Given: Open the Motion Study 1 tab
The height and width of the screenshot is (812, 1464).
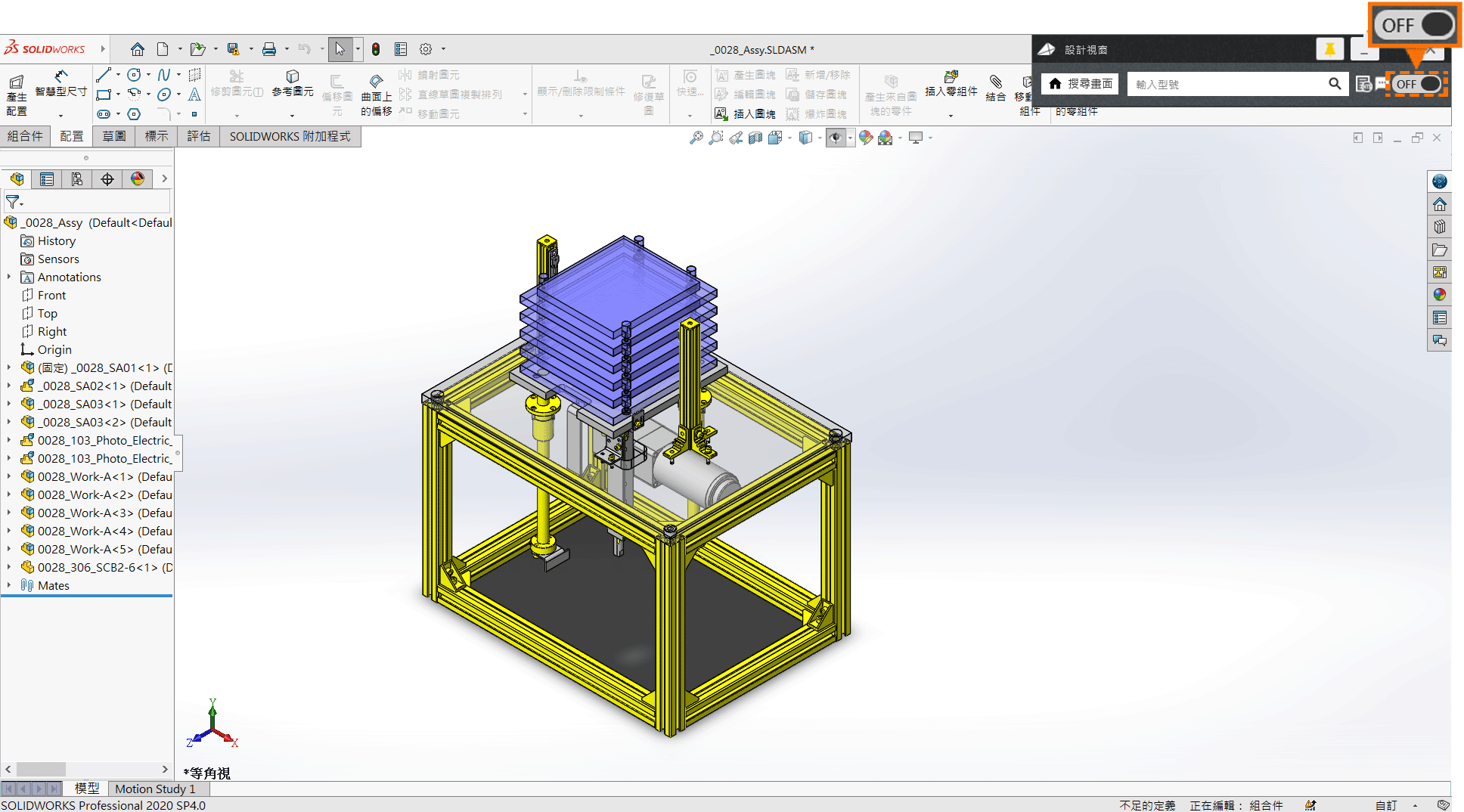Looking at the screenshot, I should pos(154,789).
